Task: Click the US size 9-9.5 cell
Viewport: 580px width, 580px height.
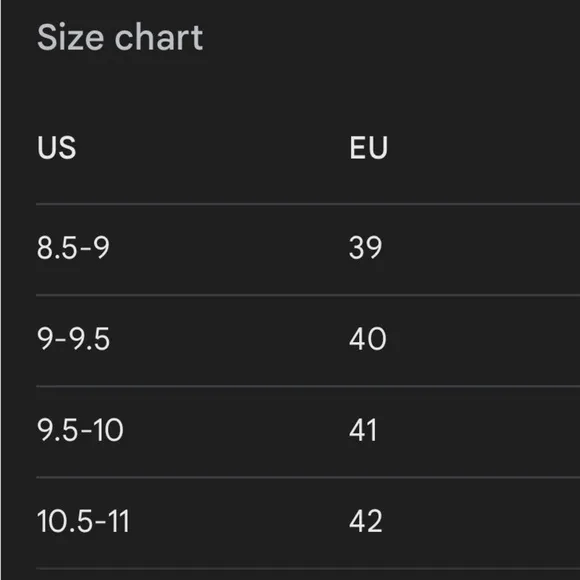Action: [73, 338]
